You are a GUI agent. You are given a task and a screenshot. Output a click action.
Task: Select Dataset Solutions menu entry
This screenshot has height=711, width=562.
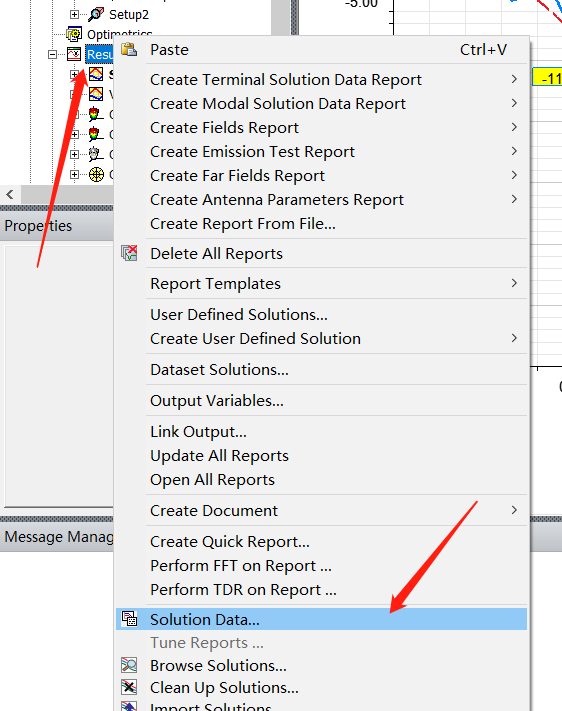click(x=322, y=370)
